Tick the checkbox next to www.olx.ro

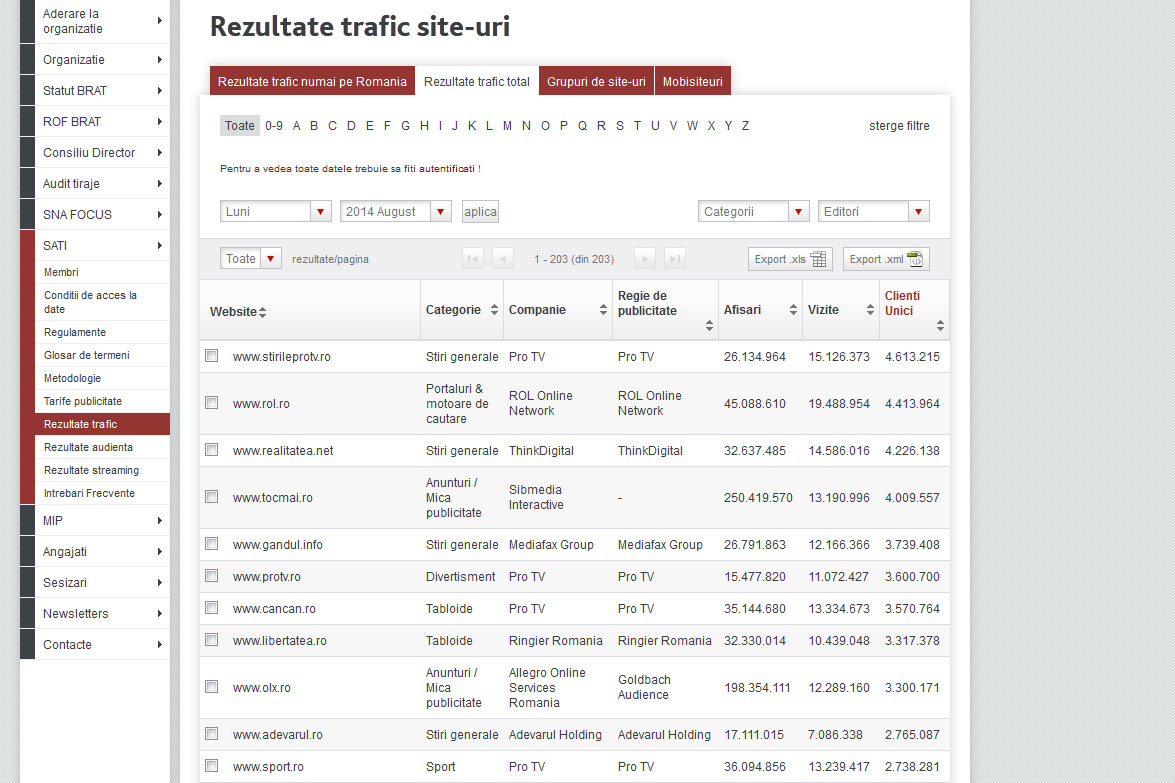(x=211, y=687)
